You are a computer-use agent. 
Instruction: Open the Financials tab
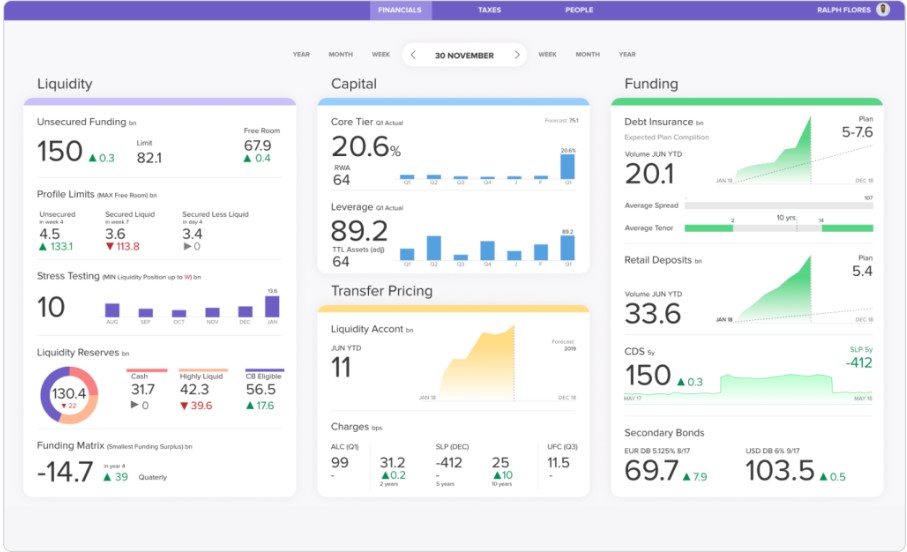[x=400, y=10]
